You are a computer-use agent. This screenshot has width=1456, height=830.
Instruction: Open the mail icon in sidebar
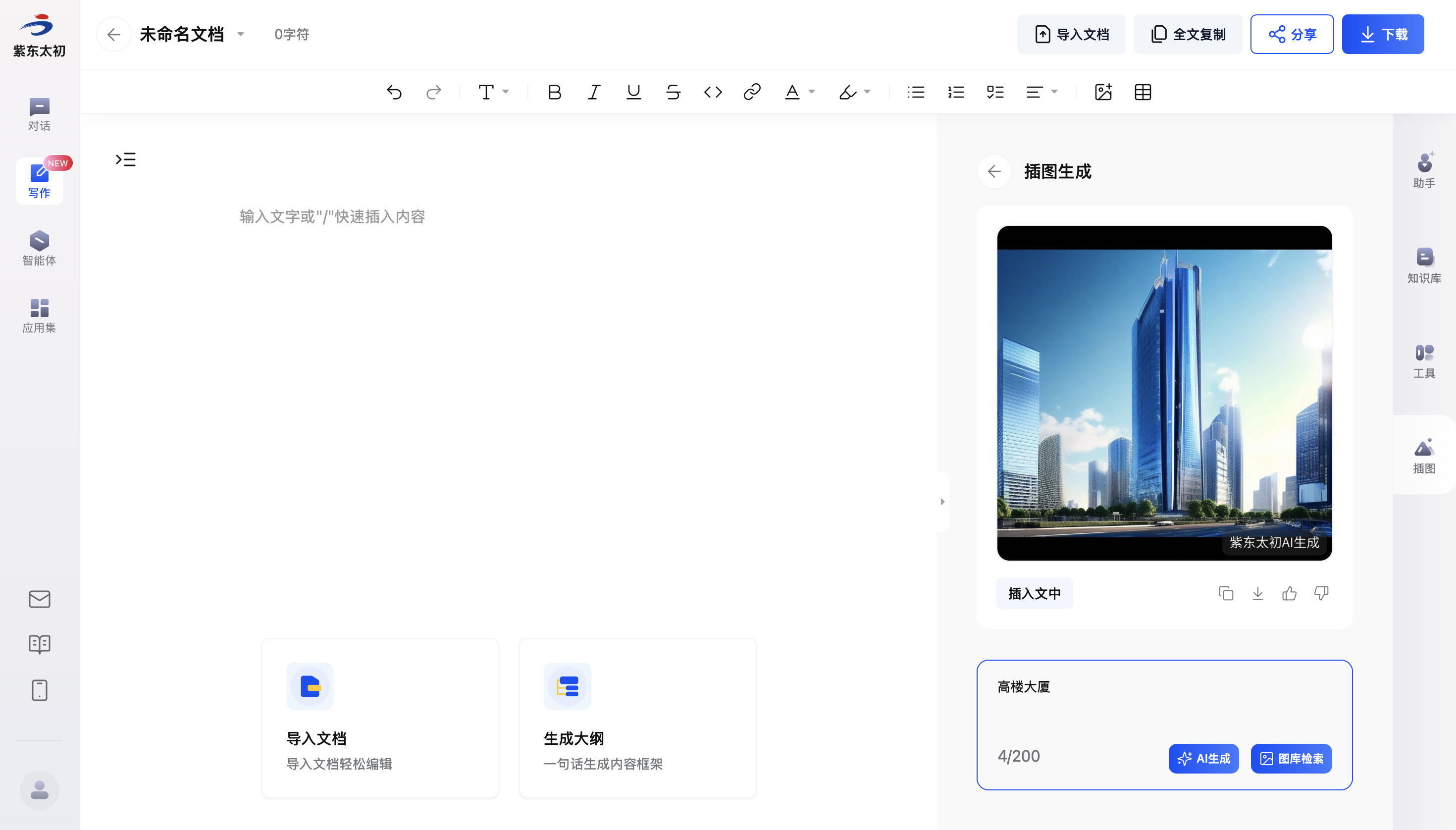coord(39,599)
